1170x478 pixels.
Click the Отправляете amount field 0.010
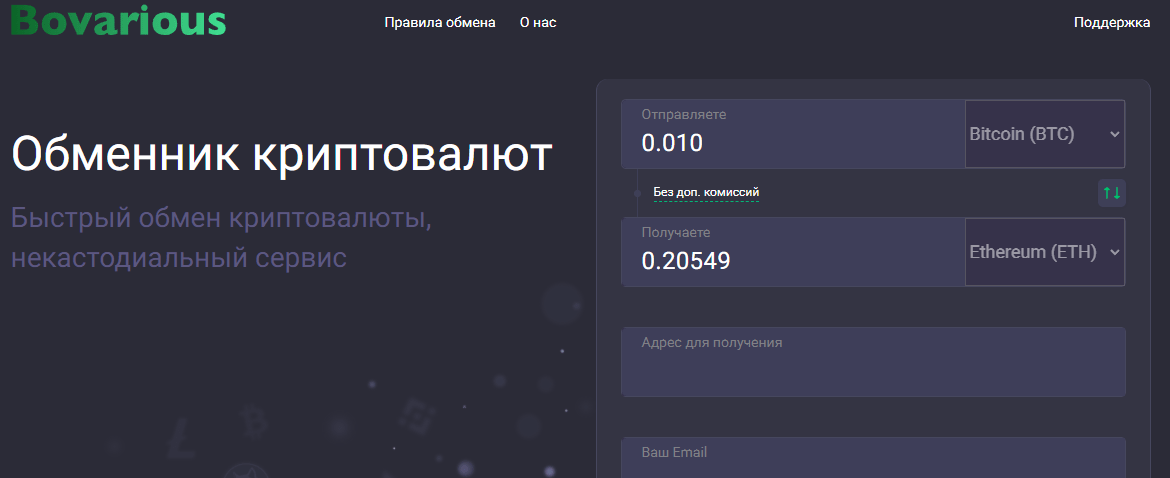(793, 134)
